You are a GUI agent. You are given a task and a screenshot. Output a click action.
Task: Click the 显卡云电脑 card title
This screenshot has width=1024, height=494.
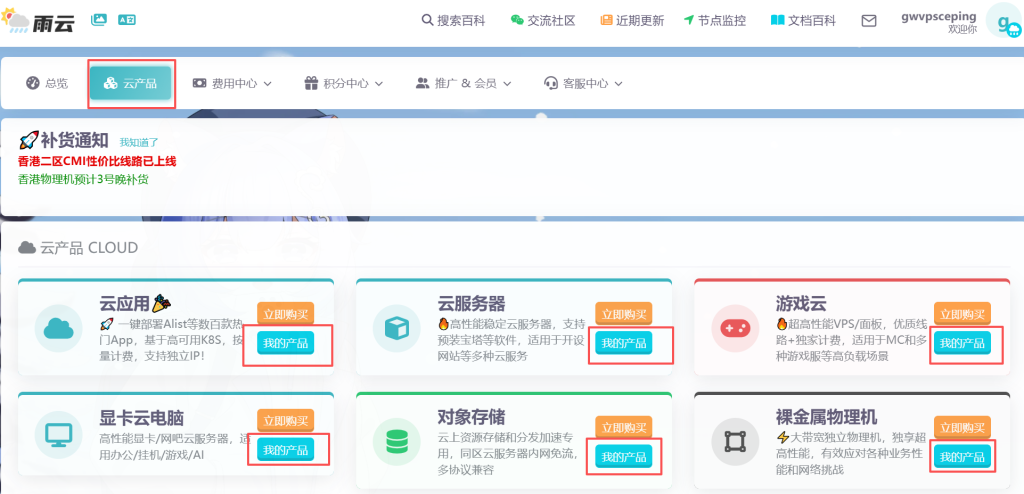(x=142, y=418)
